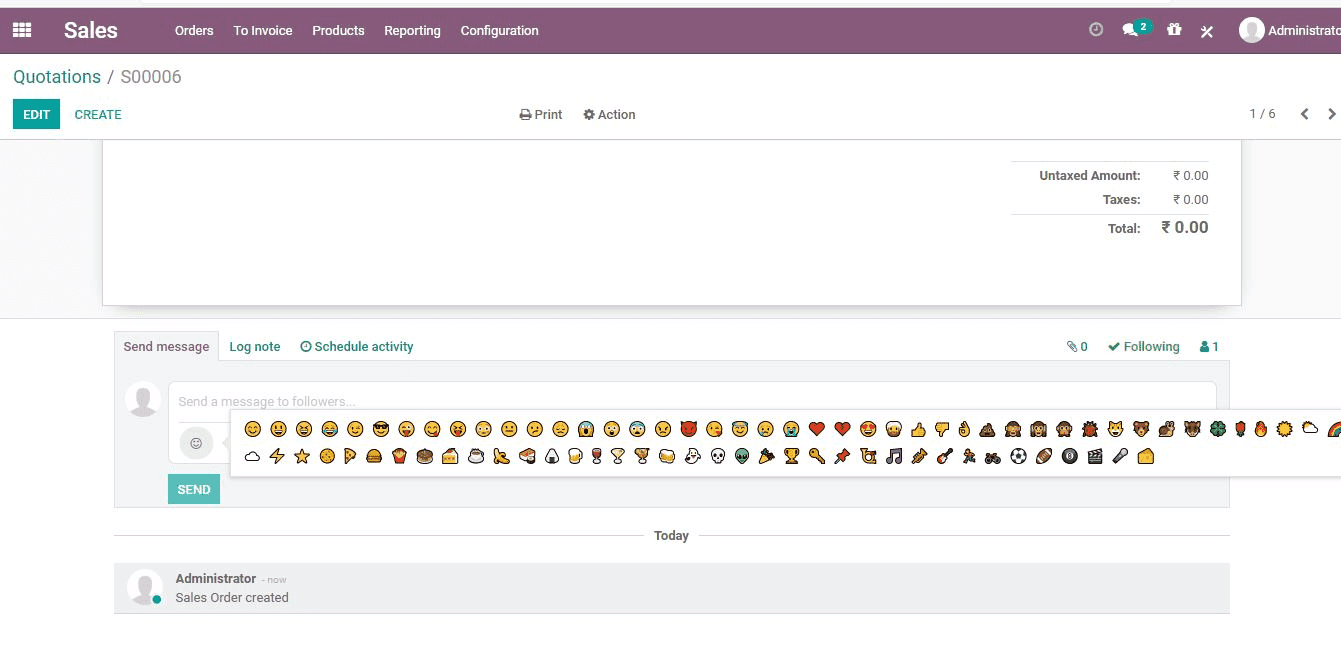This screenshot has width=1341, height=655.
Task: Click the gift icon in top bar
Action: coord(1174,30)
